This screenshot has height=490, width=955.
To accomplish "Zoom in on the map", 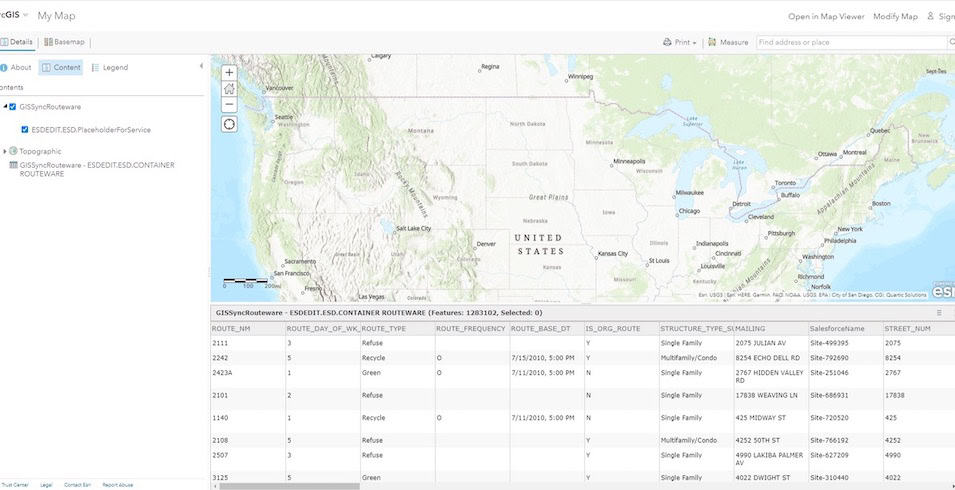I will pos(229,73).
